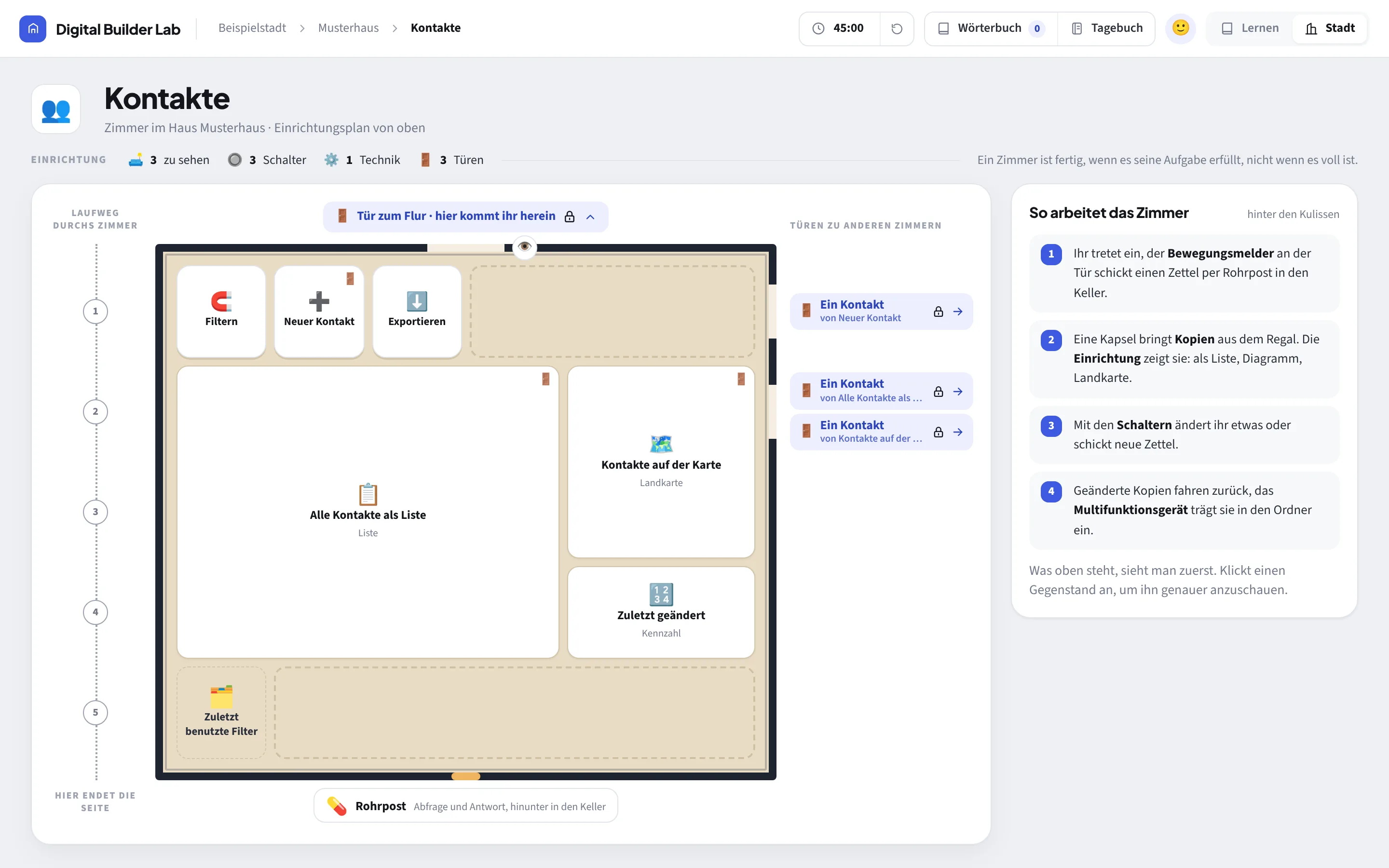Click the 1 Technik counter

[362, 160]
